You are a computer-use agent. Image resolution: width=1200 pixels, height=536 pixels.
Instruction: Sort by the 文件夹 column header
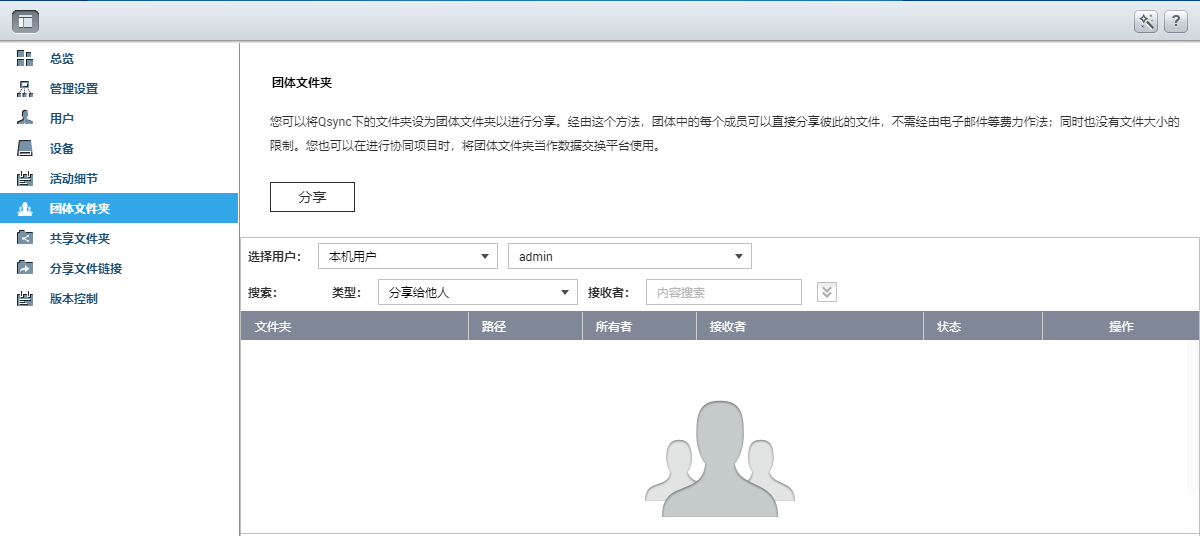(x=354, y=326)
